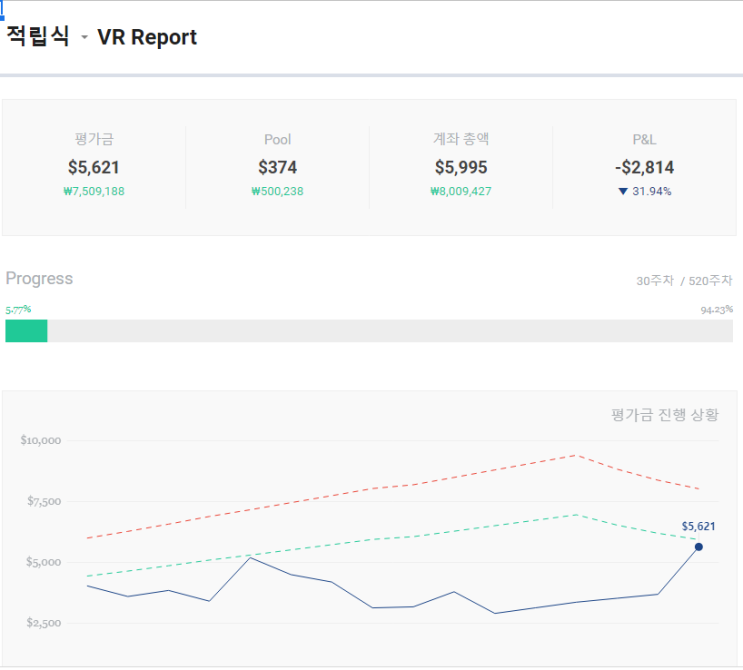
Task: Click the 31.94% loss percentage
Action: (x=652, y=191)
